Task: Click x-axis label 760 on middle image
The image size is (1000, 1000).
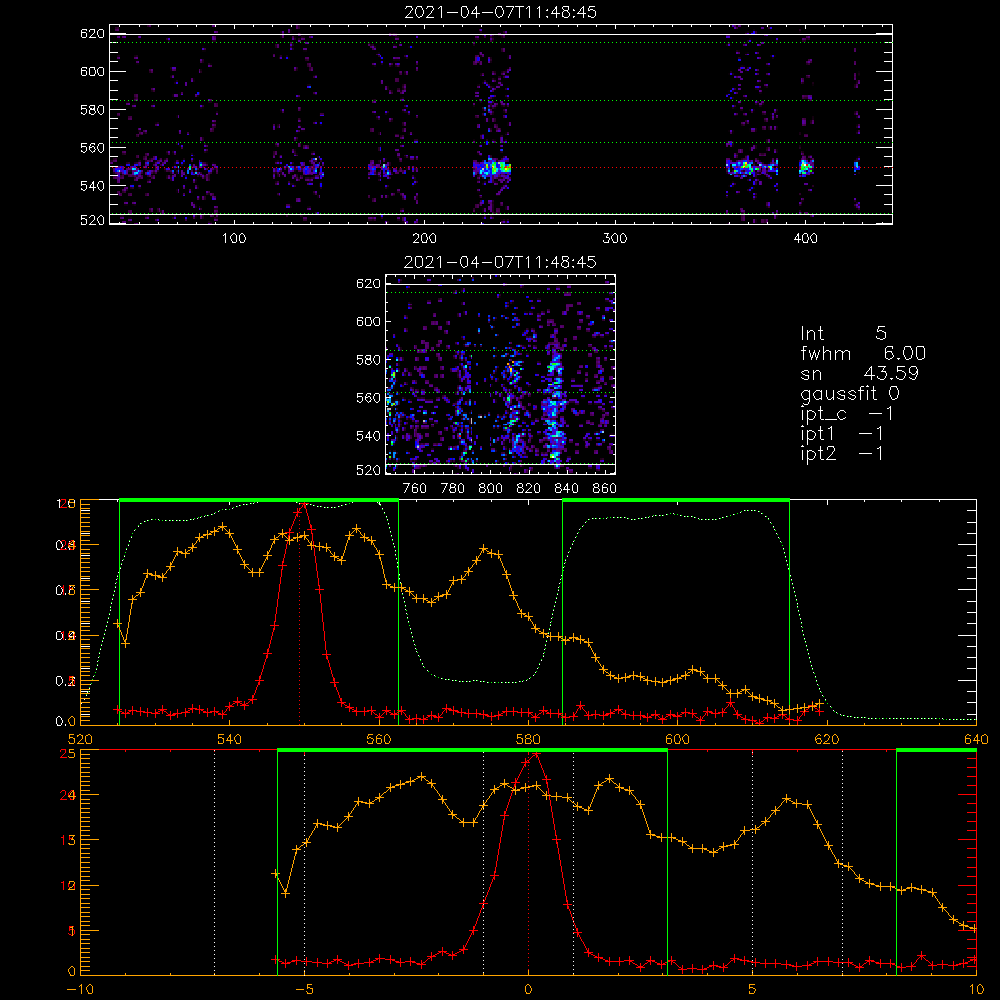Action: [x=415, y=489]
